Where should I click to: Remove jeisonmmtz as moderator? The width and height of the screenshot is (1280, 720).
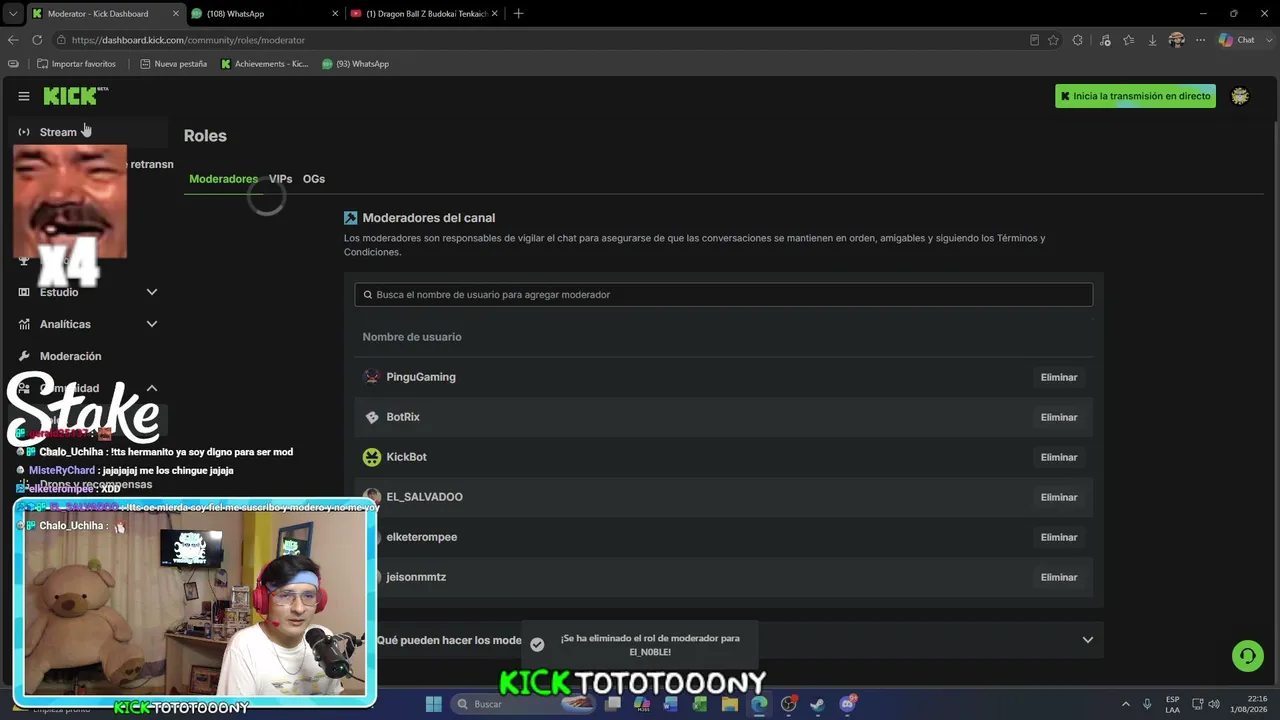[1059, 577]
